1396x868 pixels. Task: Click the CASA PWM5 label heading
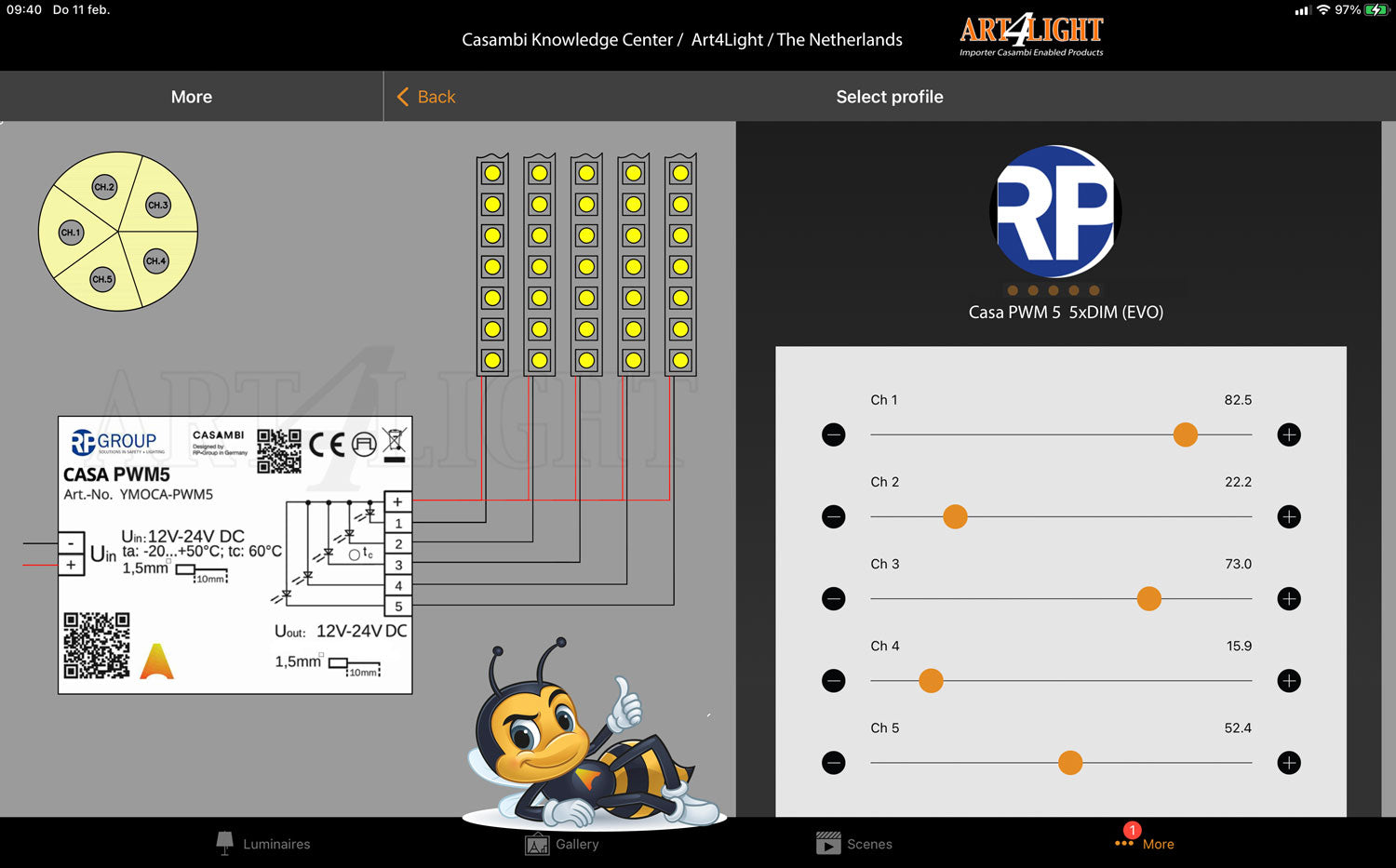coord(116,474)
